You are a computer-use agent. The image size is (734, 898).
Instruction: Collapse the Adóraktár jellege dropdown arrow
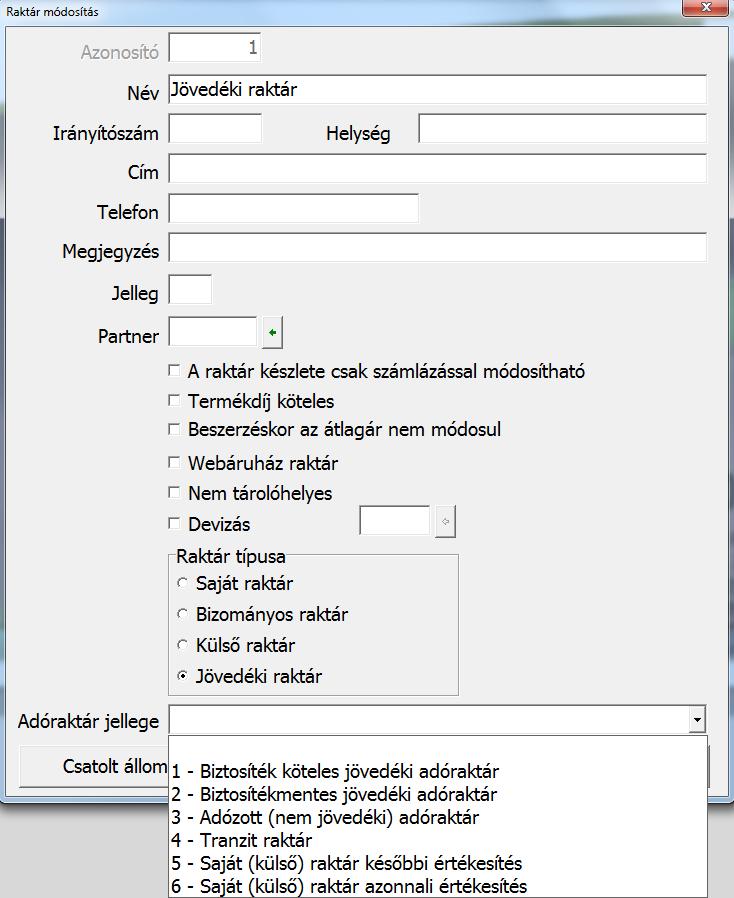(x=697, y=720)
